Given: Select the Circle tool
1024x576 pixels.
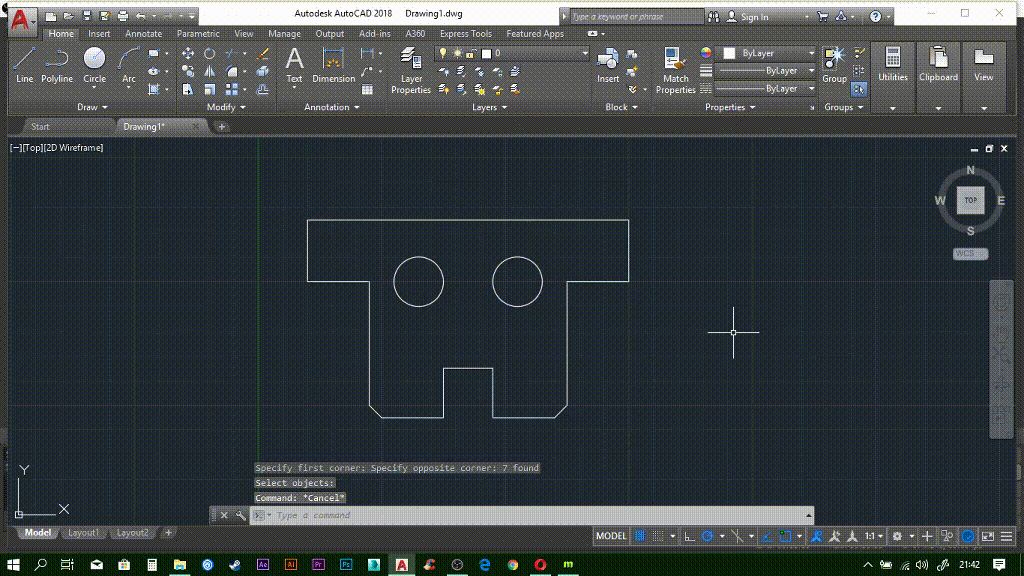Looking at the screenshot, I should tap(94, 65).
